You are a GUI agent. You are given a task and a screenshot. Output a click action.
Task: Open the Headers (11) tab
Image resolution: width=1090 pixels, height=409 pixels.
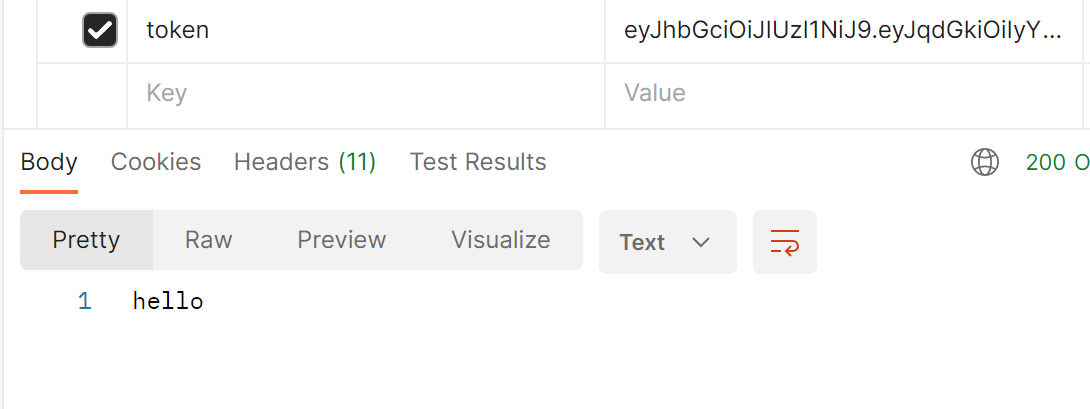[x=305, y=162]
